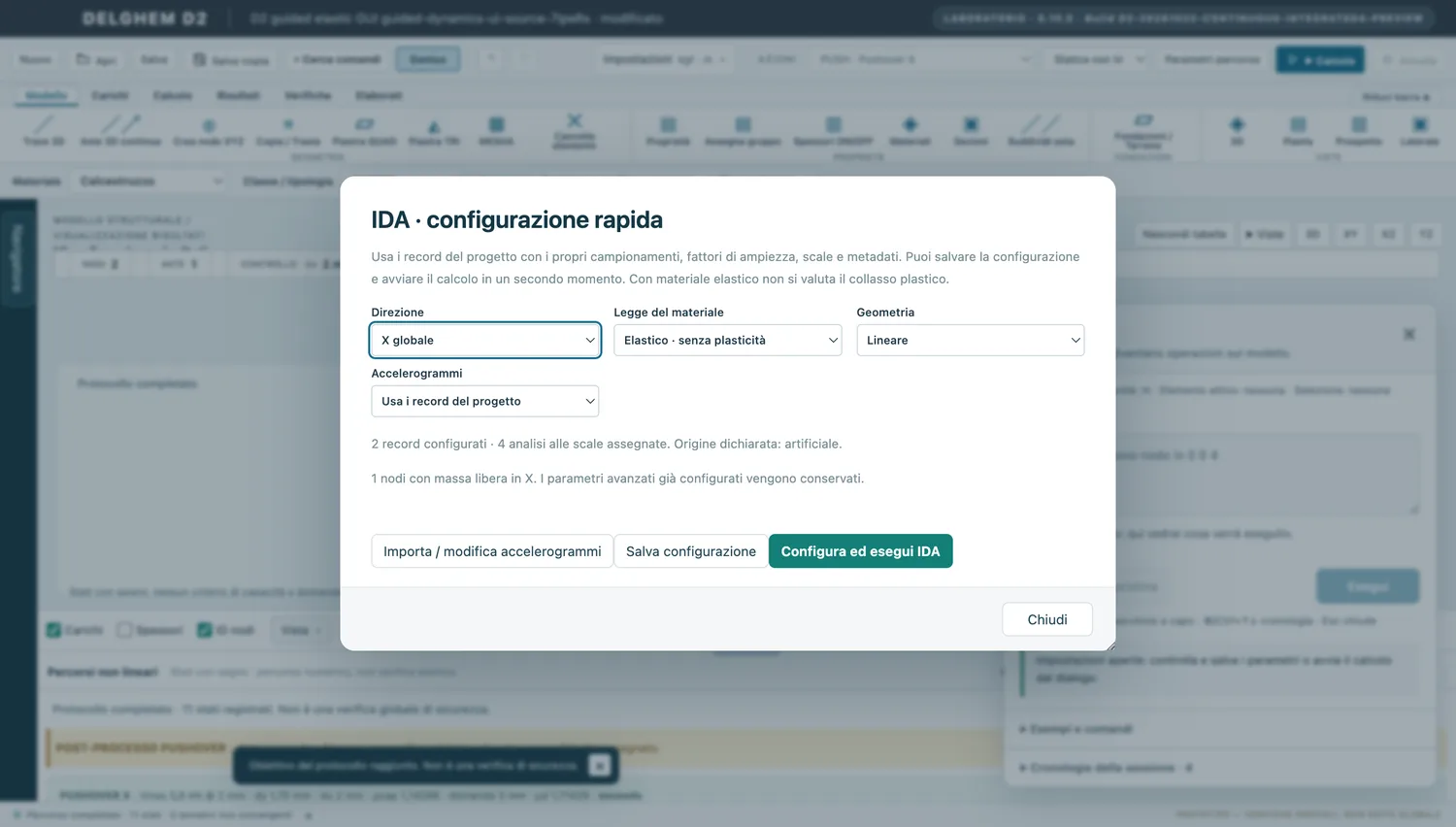Click the Legge del materiale label

[x=669, y=313]
